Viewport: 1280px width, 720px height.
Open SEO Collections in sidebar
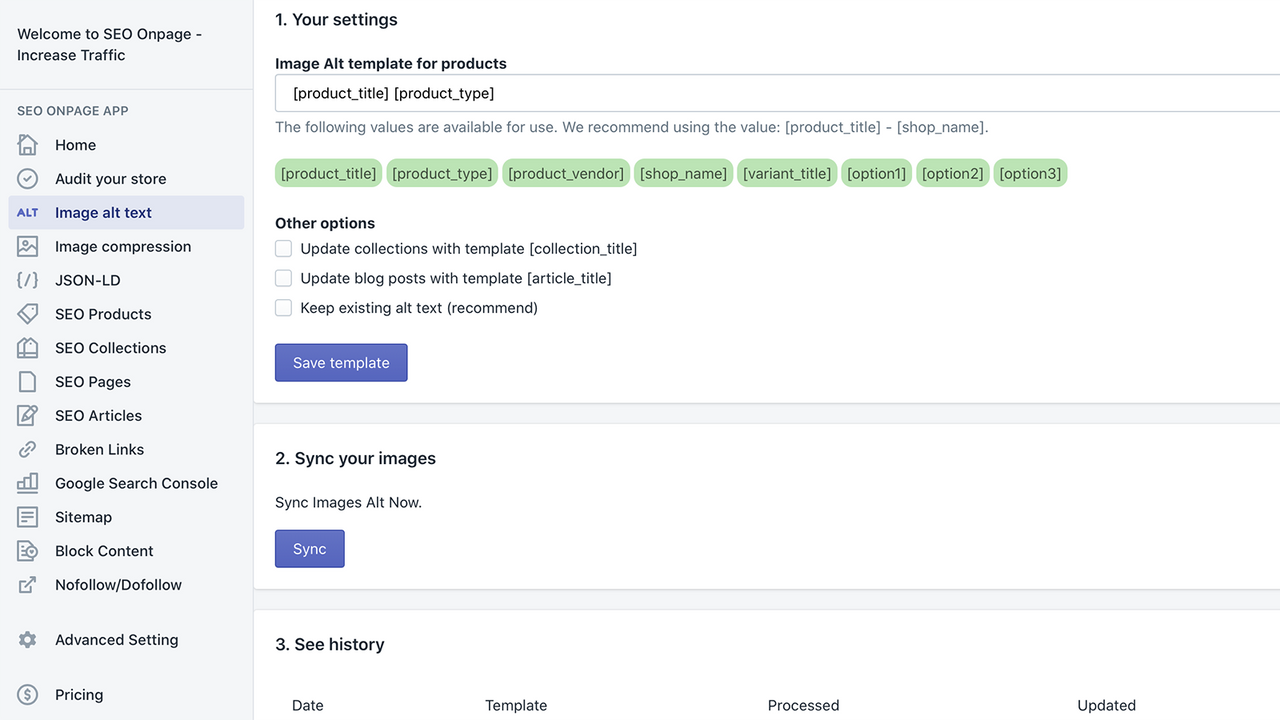(x=110, y=348)
